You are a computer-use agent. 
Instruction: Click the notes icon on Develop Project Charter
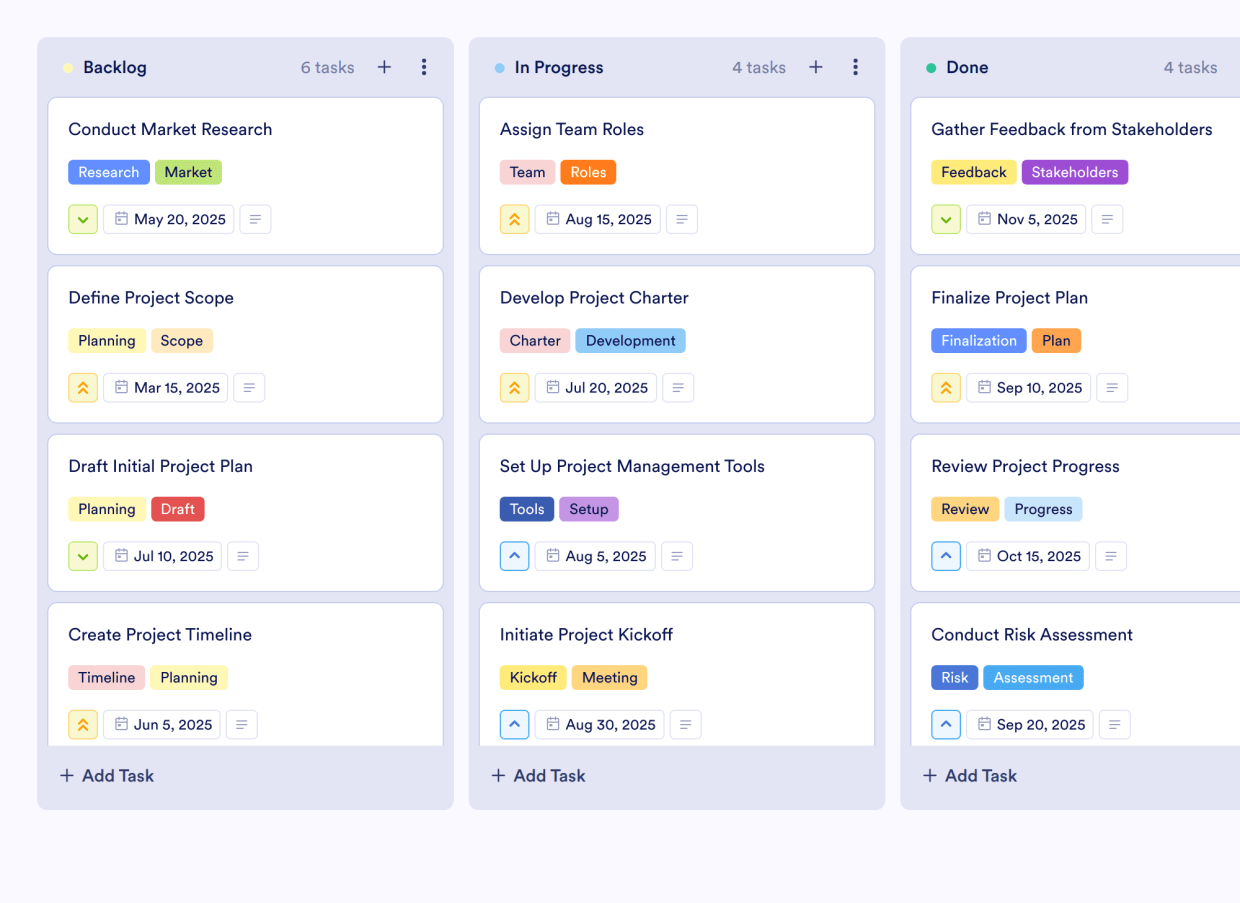coord(678,387)
